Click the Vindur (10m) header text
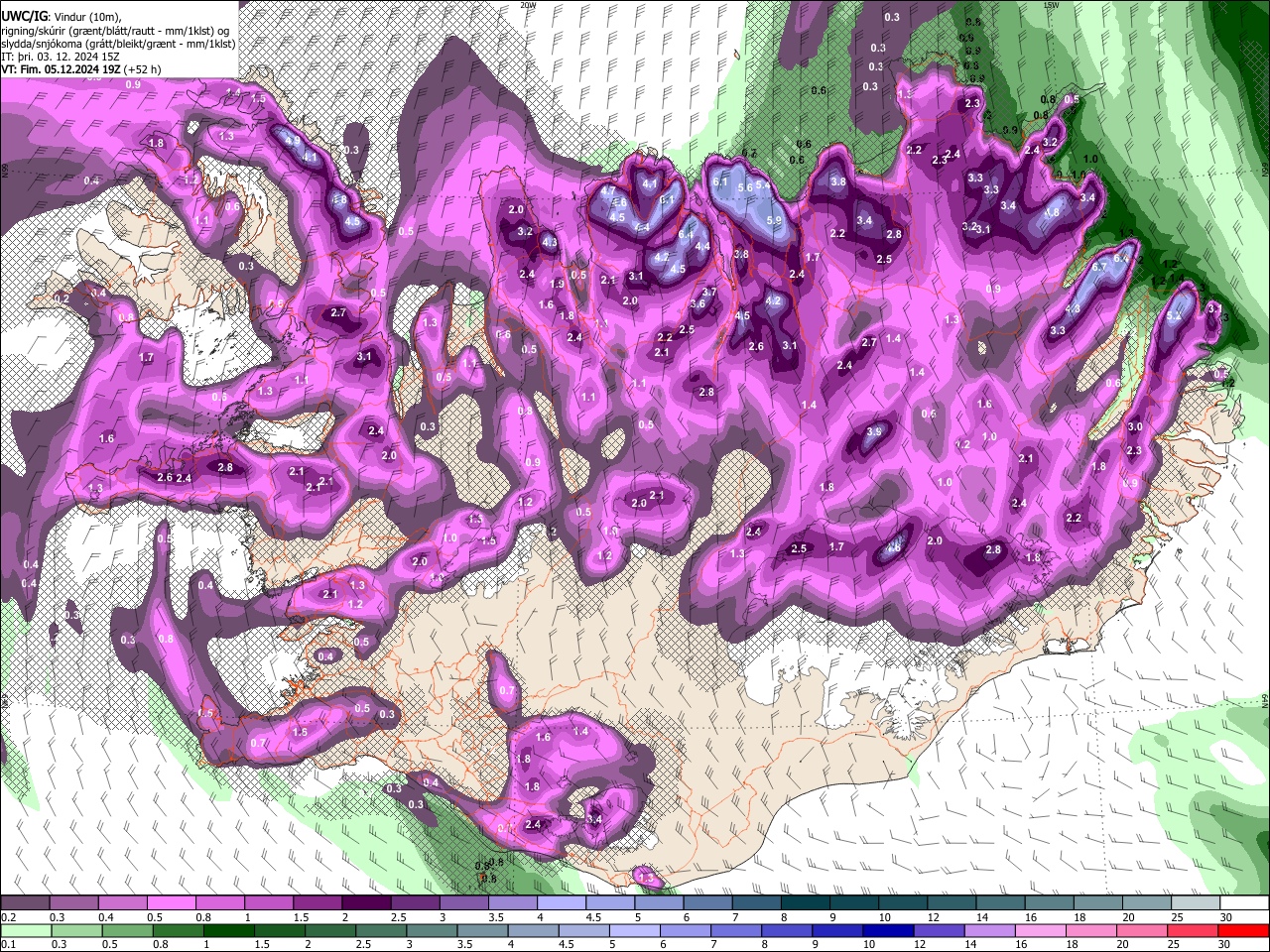This screenshot has width=1270, height=952. click(x=87, y=17)
